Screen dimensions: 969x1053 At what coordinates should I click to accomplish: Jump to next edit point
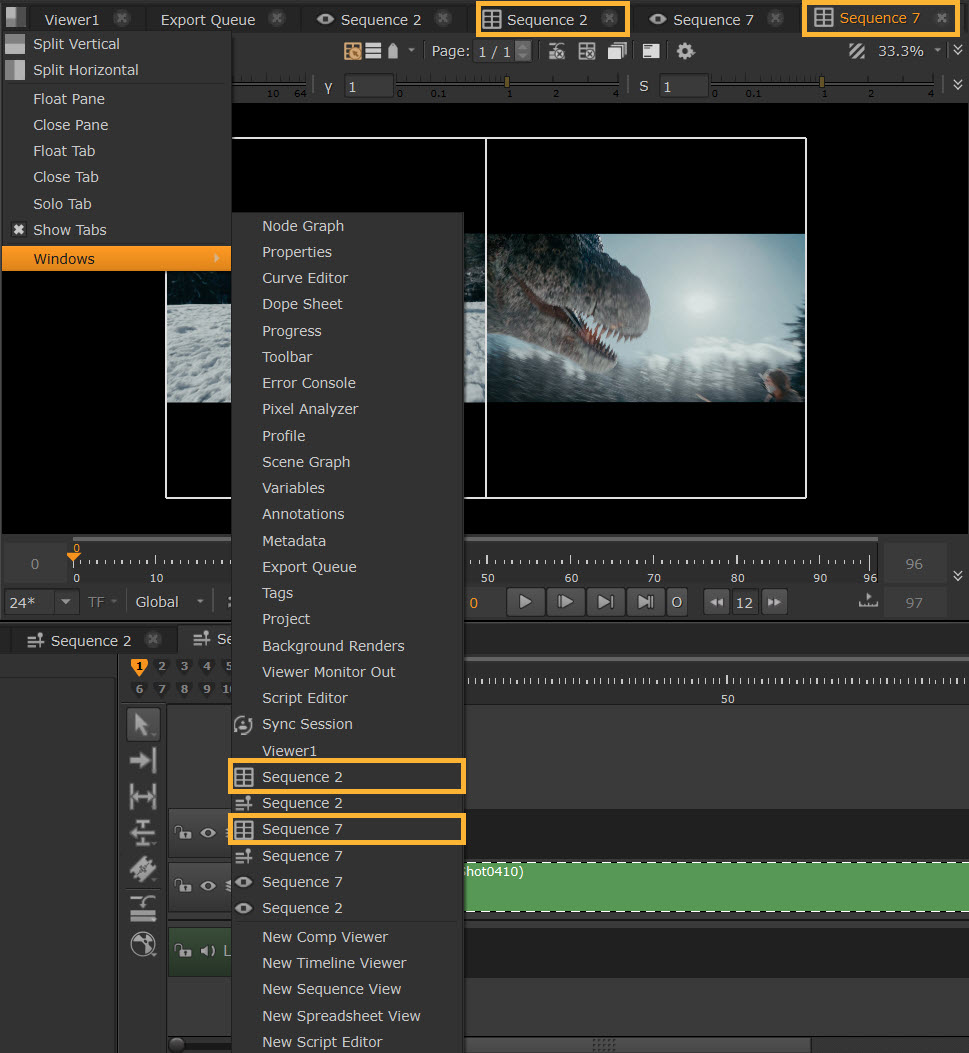(x=605, y=602)
